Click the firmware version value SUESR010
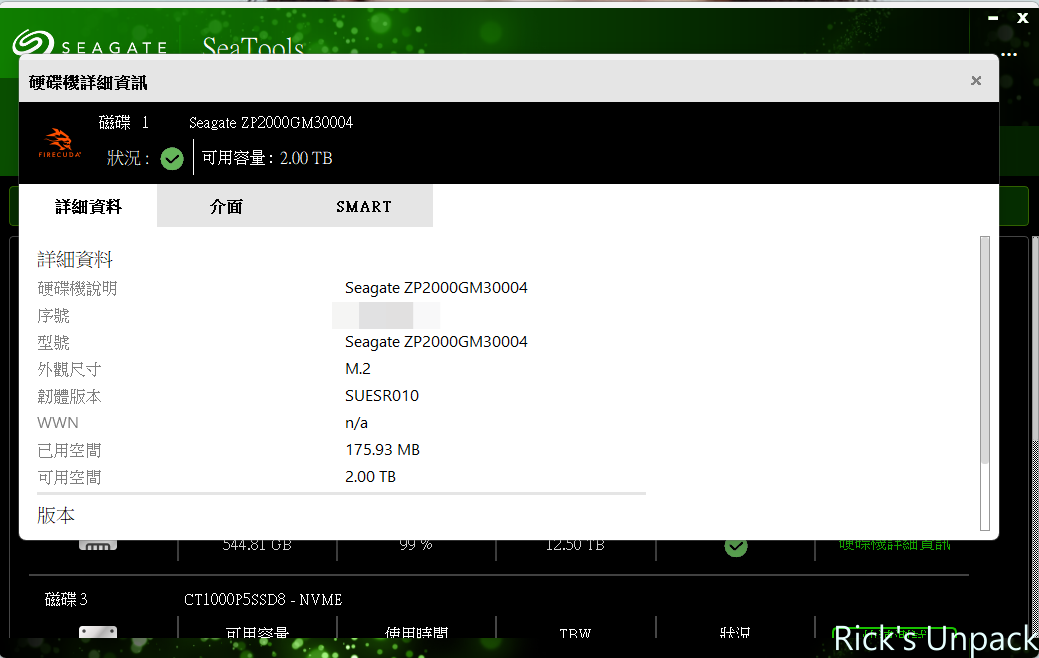This screenshot has height=658, width=1039. click(x=382, y=396)
